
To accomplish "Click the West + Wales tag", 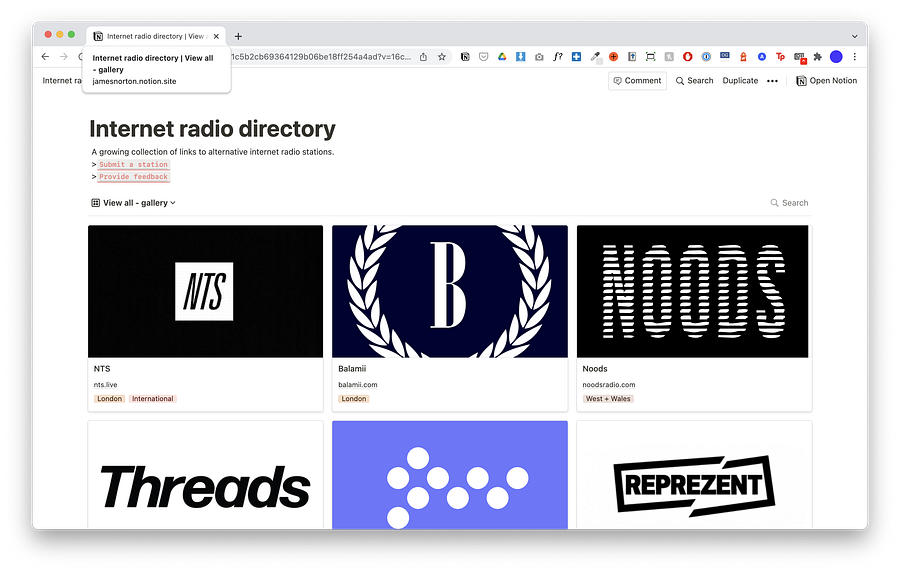I will [608, 399].
